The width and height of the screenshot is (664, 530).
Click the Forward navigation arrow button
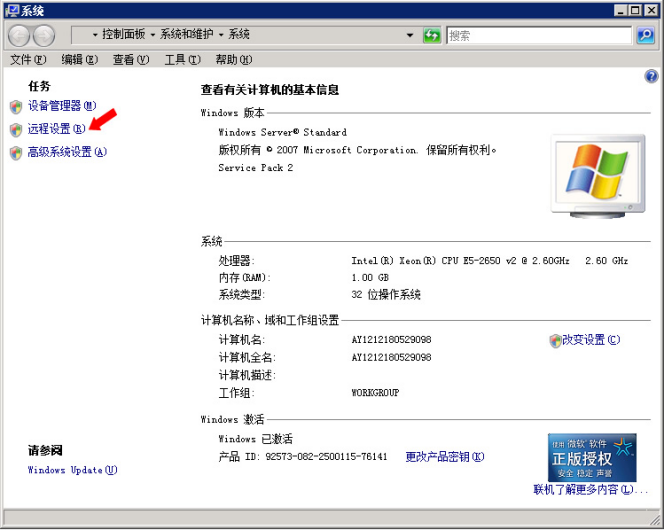click(x=44, y=35)
